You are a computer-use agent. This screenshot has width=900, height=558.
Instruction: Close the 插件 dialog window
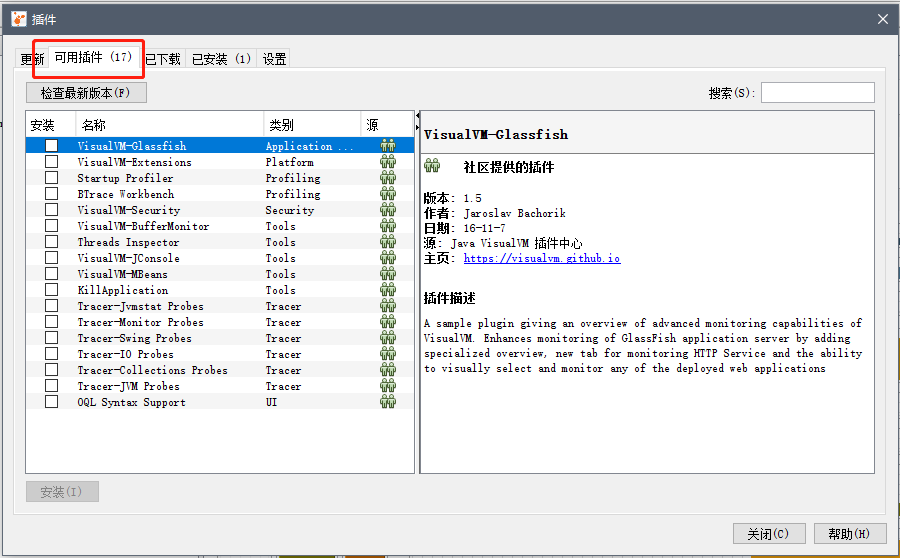coord(883,19)
